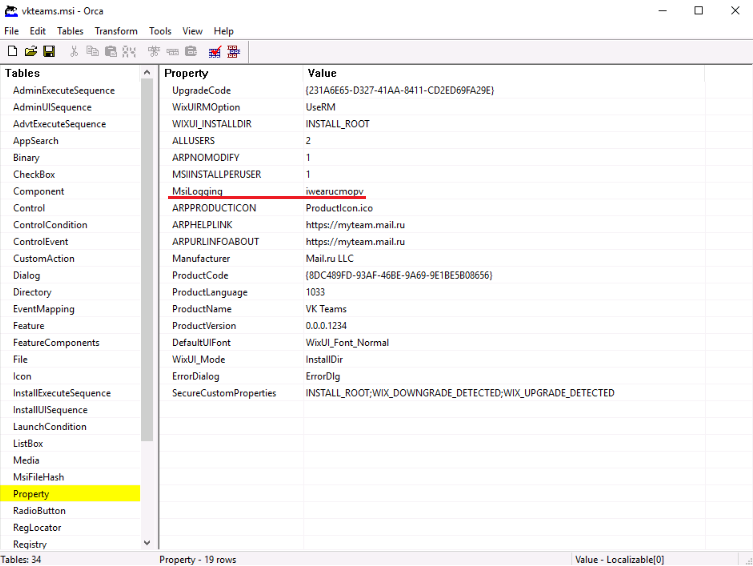Run validation with the red checkmark icon
Screen dimensions: 753x566
214,51
